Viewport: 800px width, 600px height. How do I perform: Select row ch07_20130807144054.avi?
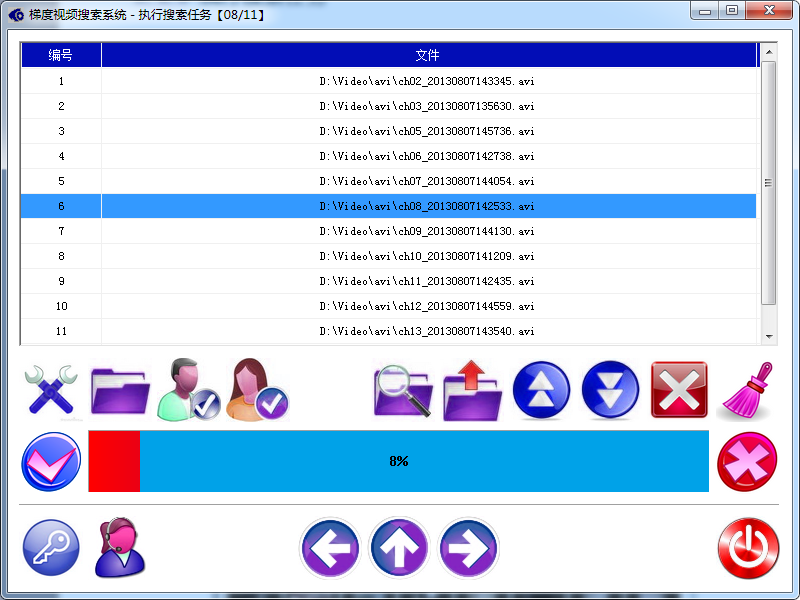[x=388, y=181]
